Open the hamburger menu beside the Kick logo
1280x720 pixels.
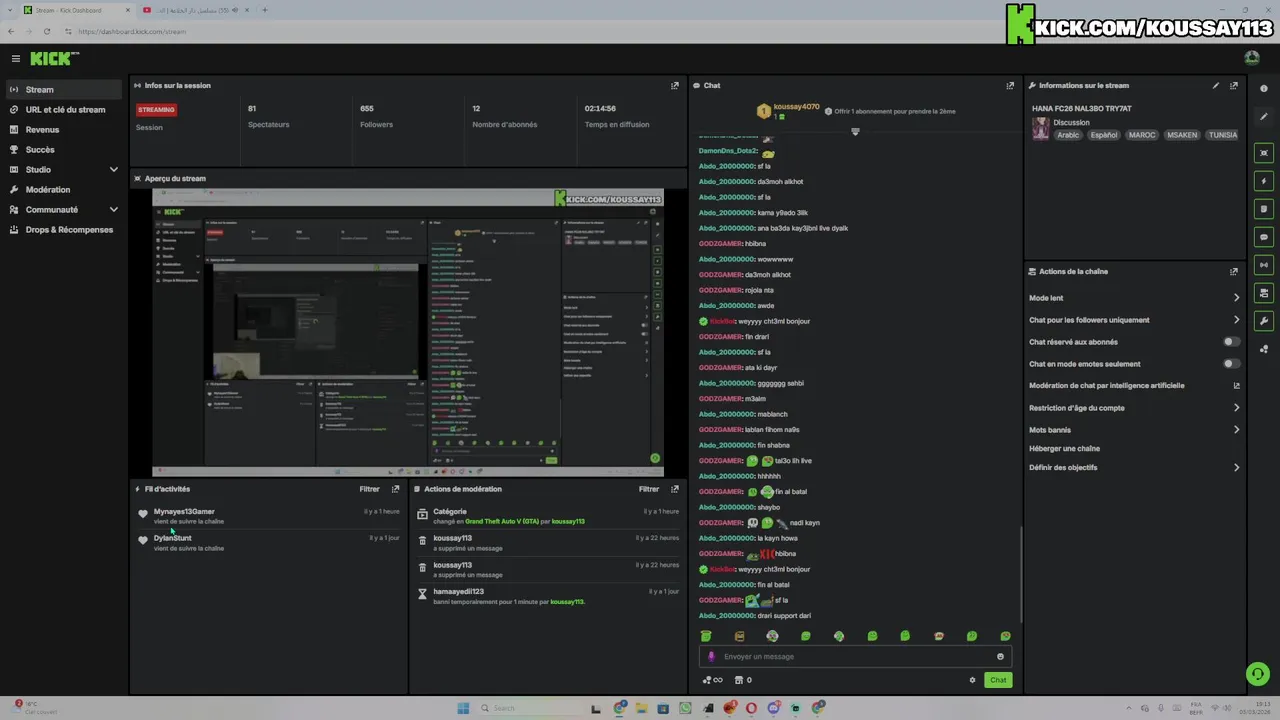pyautogui.click(x=16, y=59)
